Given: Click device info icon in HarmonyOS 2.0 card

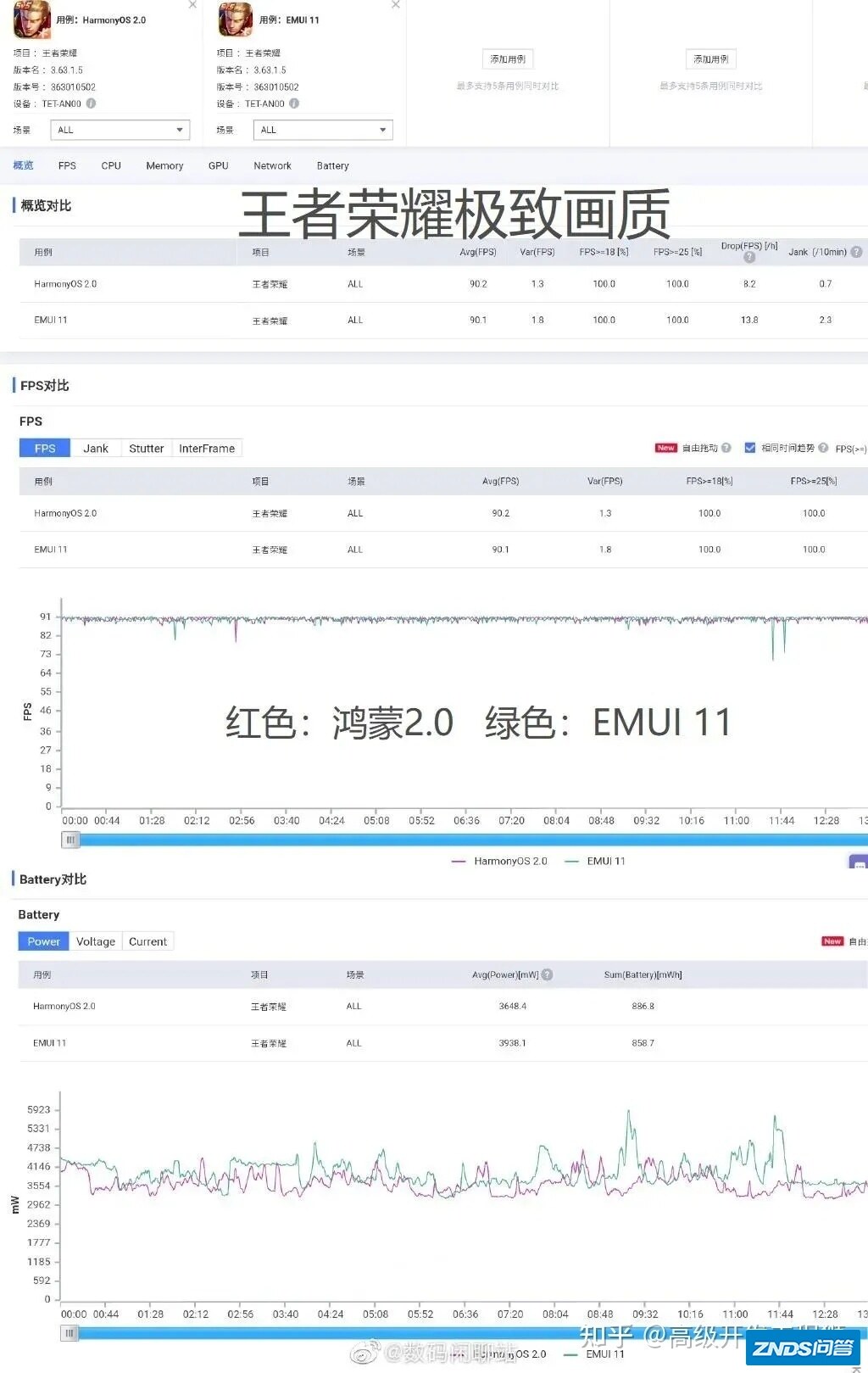Looking at the screenshot, I should (x=91, y=103).
